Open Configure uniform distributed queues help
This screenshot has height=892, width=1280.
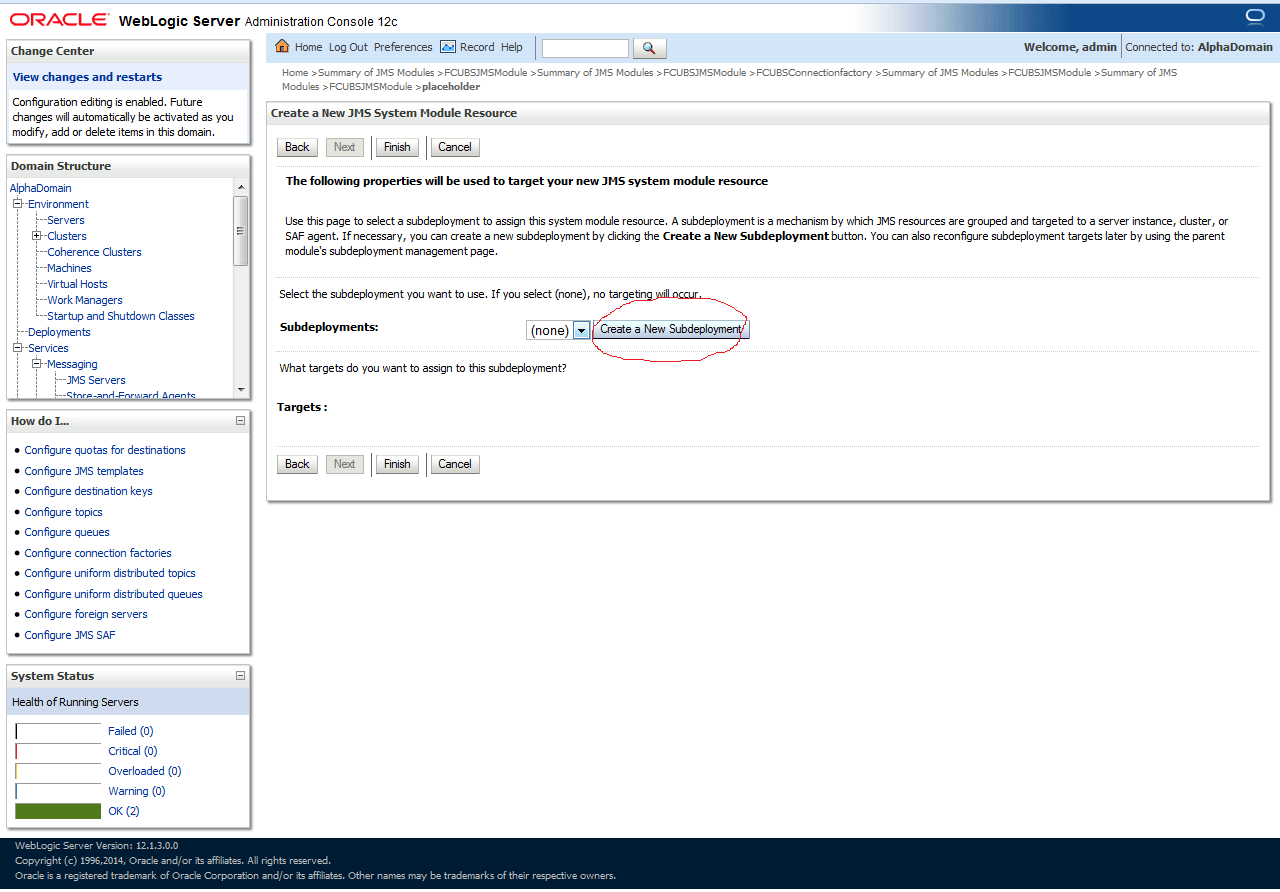[x=114, y=594]
